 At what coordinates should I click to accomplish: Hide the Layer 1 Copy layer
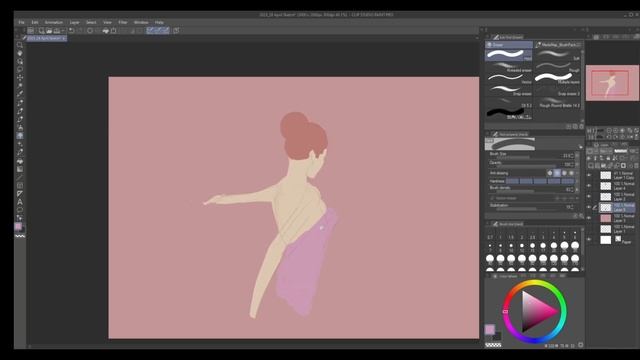click(589, 176)
